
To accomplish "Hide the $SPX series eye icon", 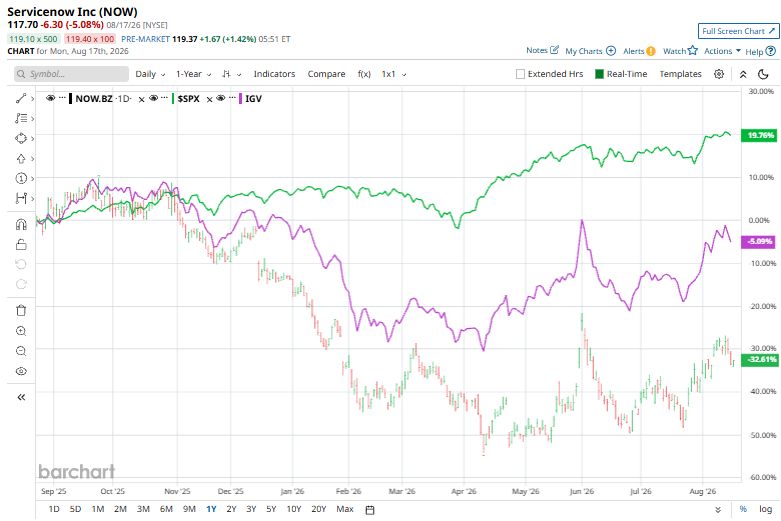I will 154,98.
